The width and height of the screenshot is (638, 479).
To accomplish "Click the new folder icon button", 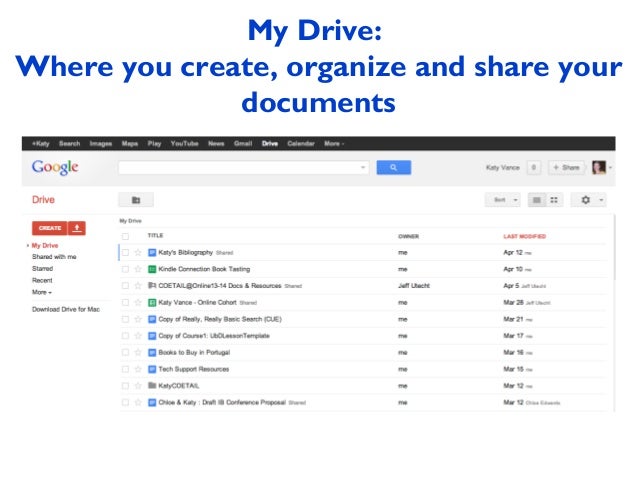I will [136, 200].
